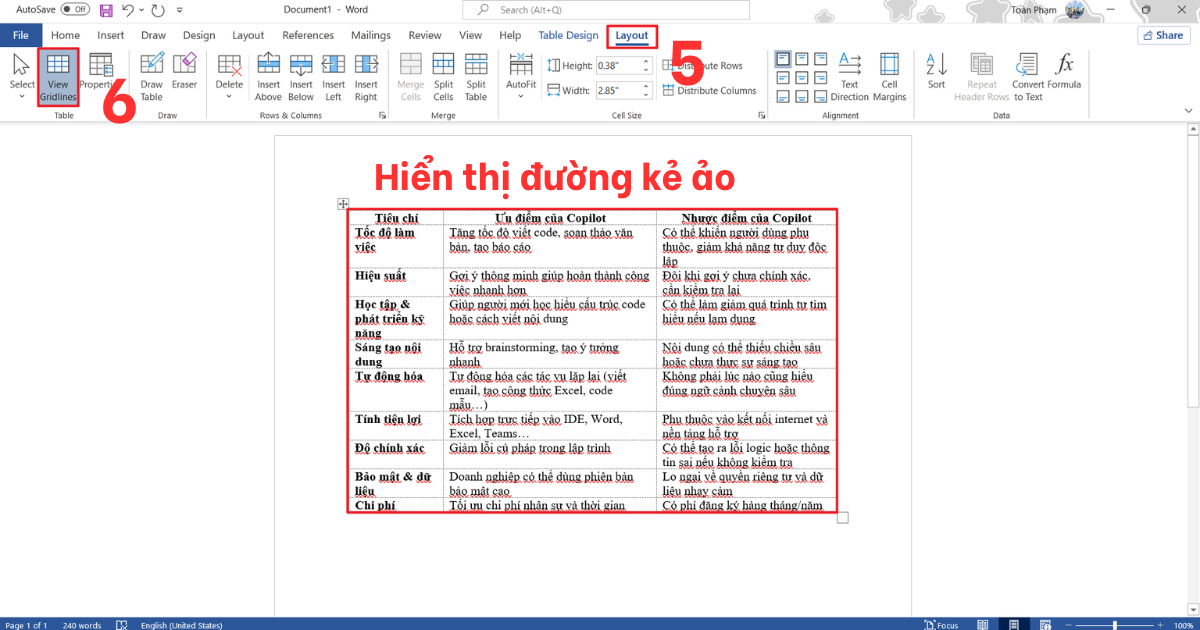
Task: Switch to the Insert tab
Action: (x=111, y=35)
